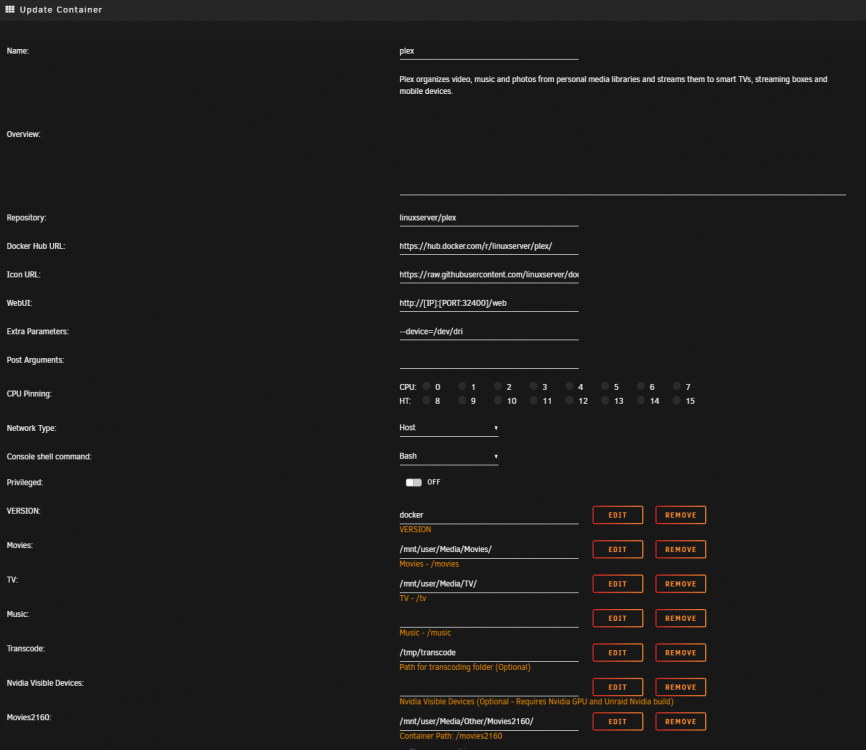866x750 pixels.
Task: Check CPU 5 pinning box
Action: pyautogui.click(x=605, y=386)
